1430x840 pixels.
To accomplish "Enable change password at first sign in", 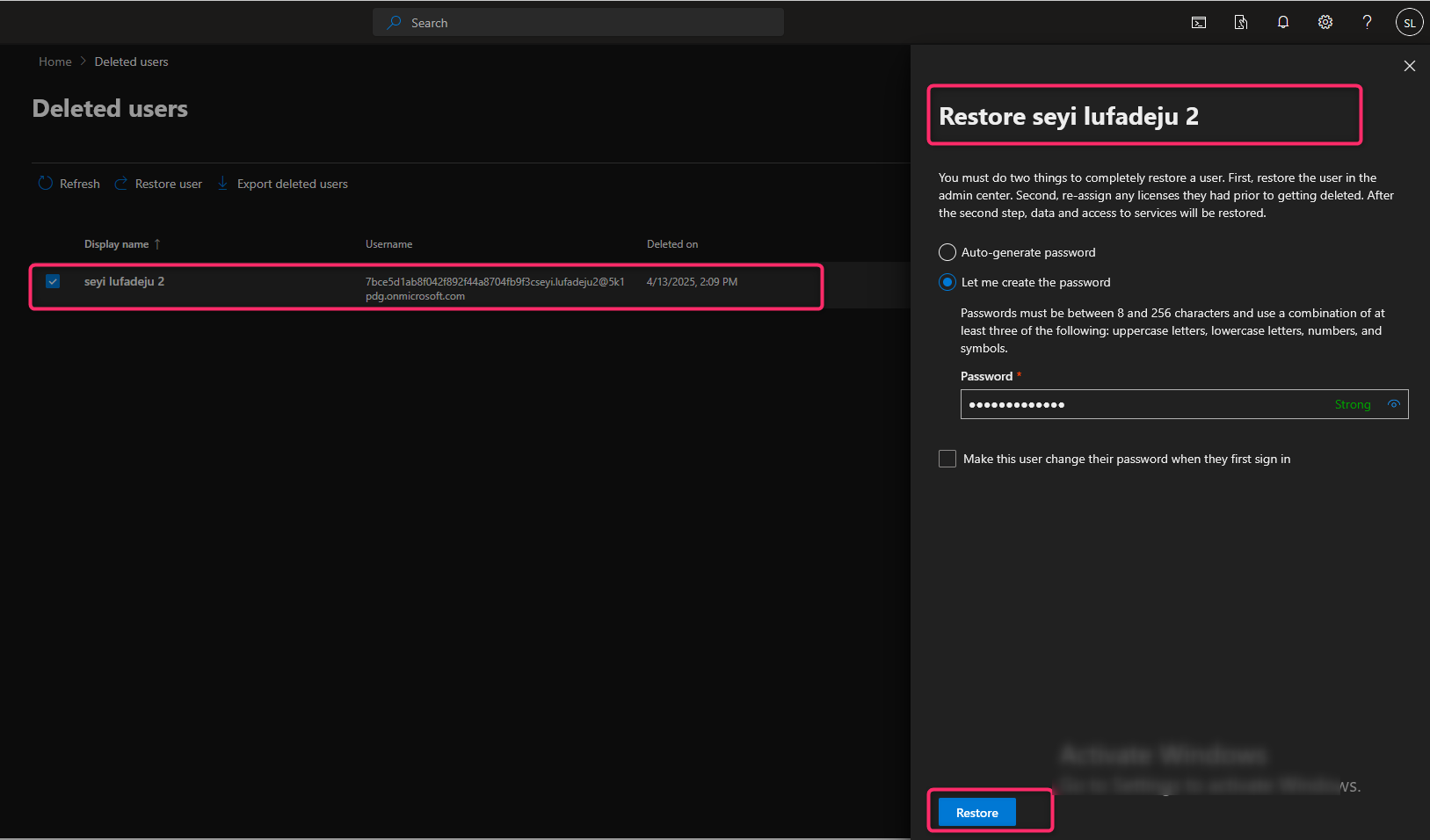I will pos(947,459).
